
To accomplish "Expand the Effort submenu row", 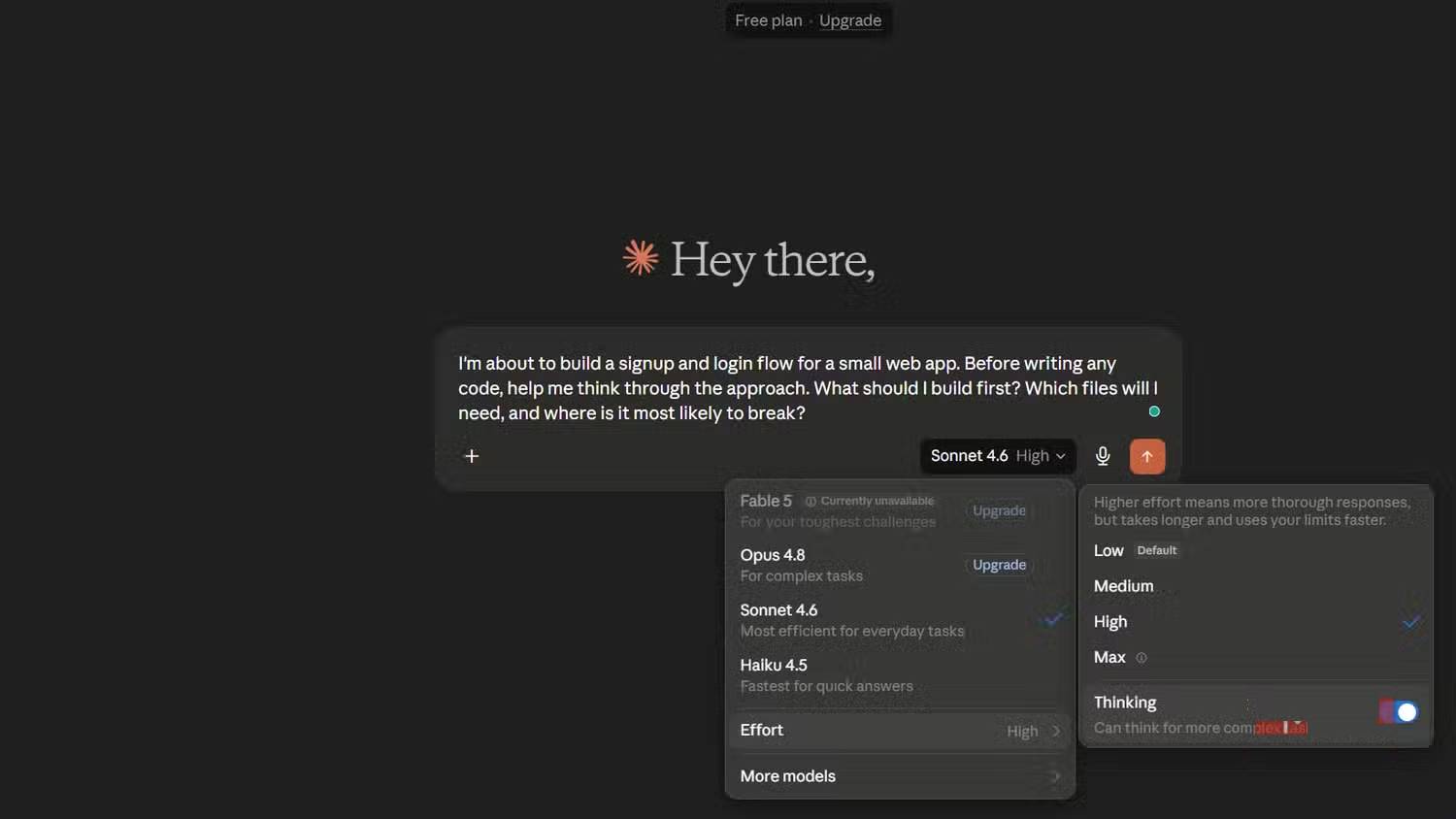I will click(x=900, y=731).
